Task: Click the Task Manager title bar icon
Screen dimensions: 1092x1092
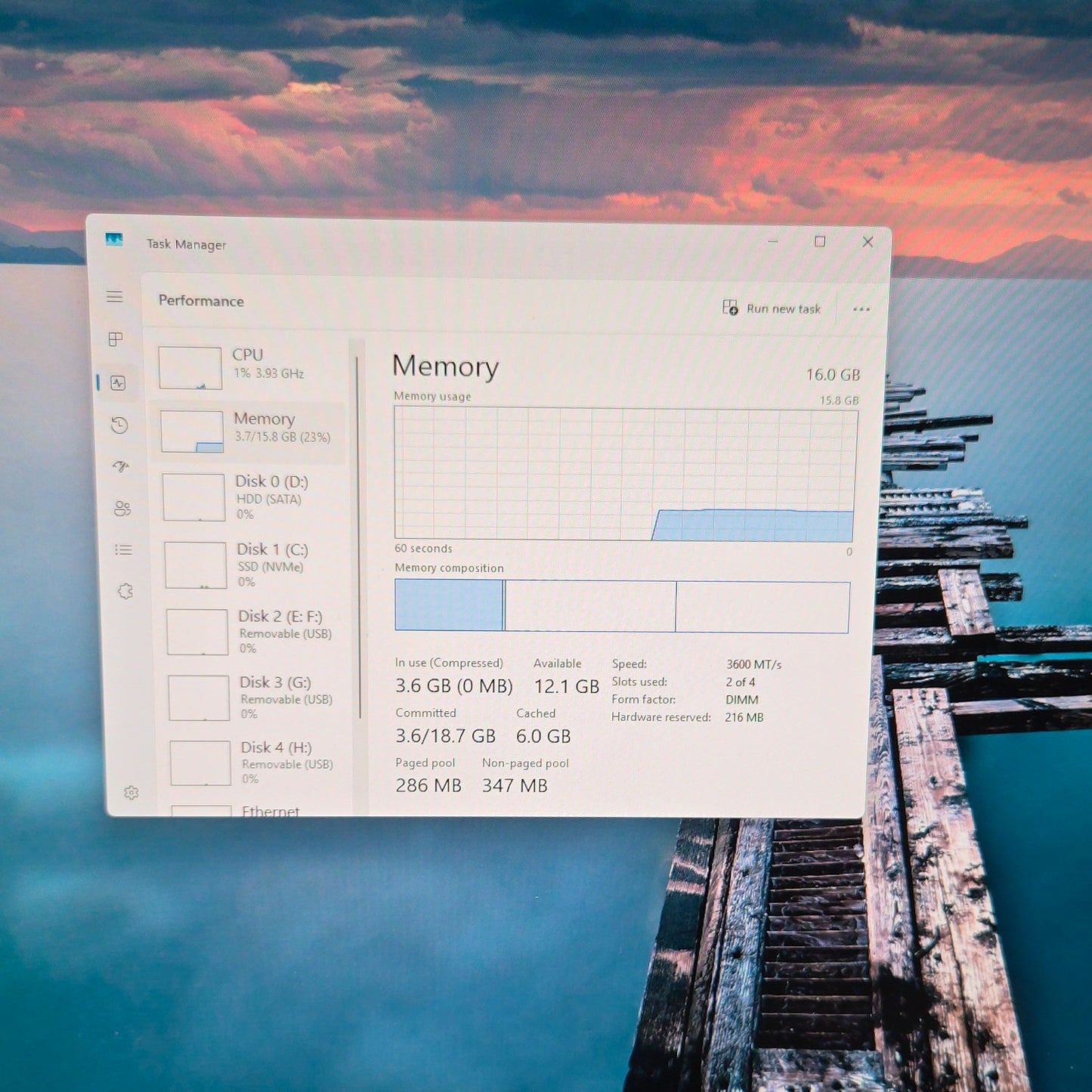Action: click(x=114, y=240)
